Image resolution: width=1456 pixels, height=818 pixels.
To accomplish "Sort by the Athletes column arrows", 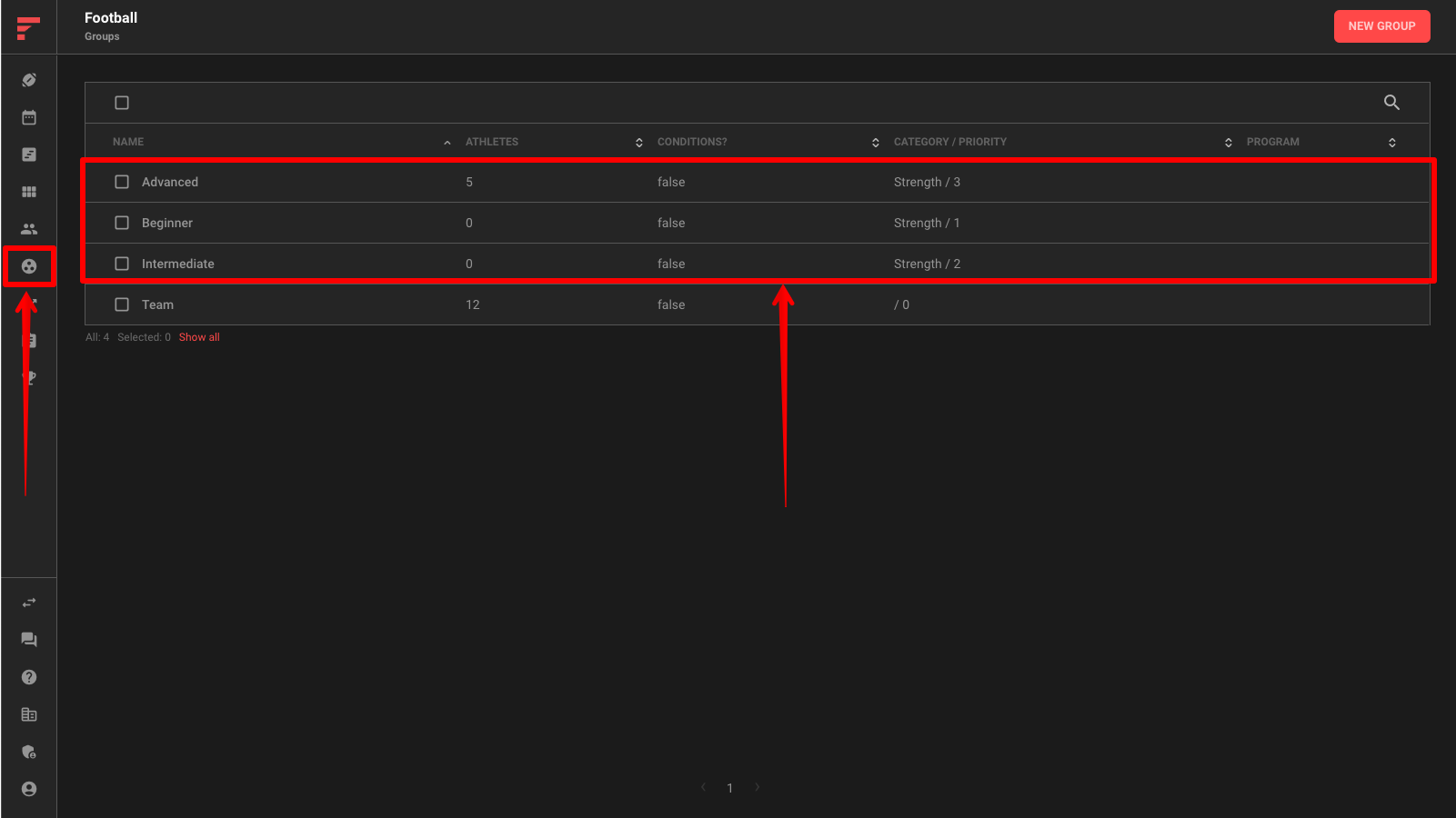I will pos(639,143).
